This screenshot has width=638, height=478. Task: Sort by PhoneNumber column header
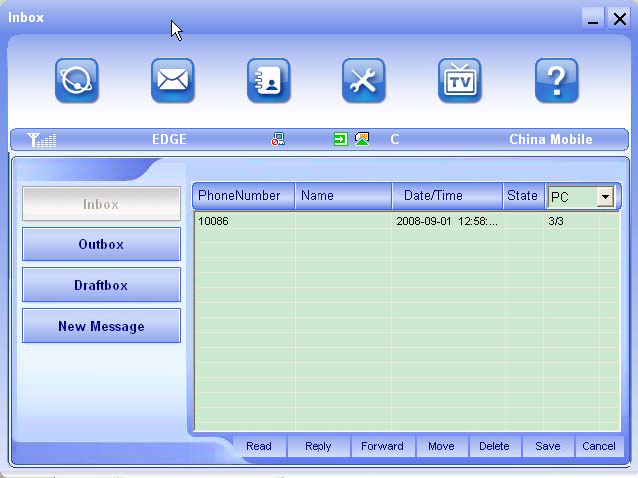click(x=243, y=196)
